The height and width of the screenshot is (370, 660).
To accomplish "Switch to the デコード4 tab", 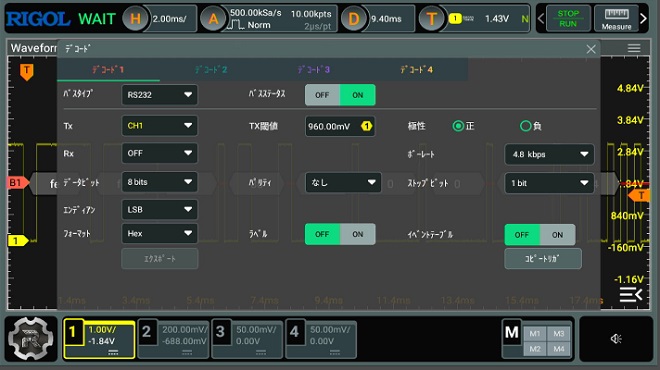I will 416,70.
